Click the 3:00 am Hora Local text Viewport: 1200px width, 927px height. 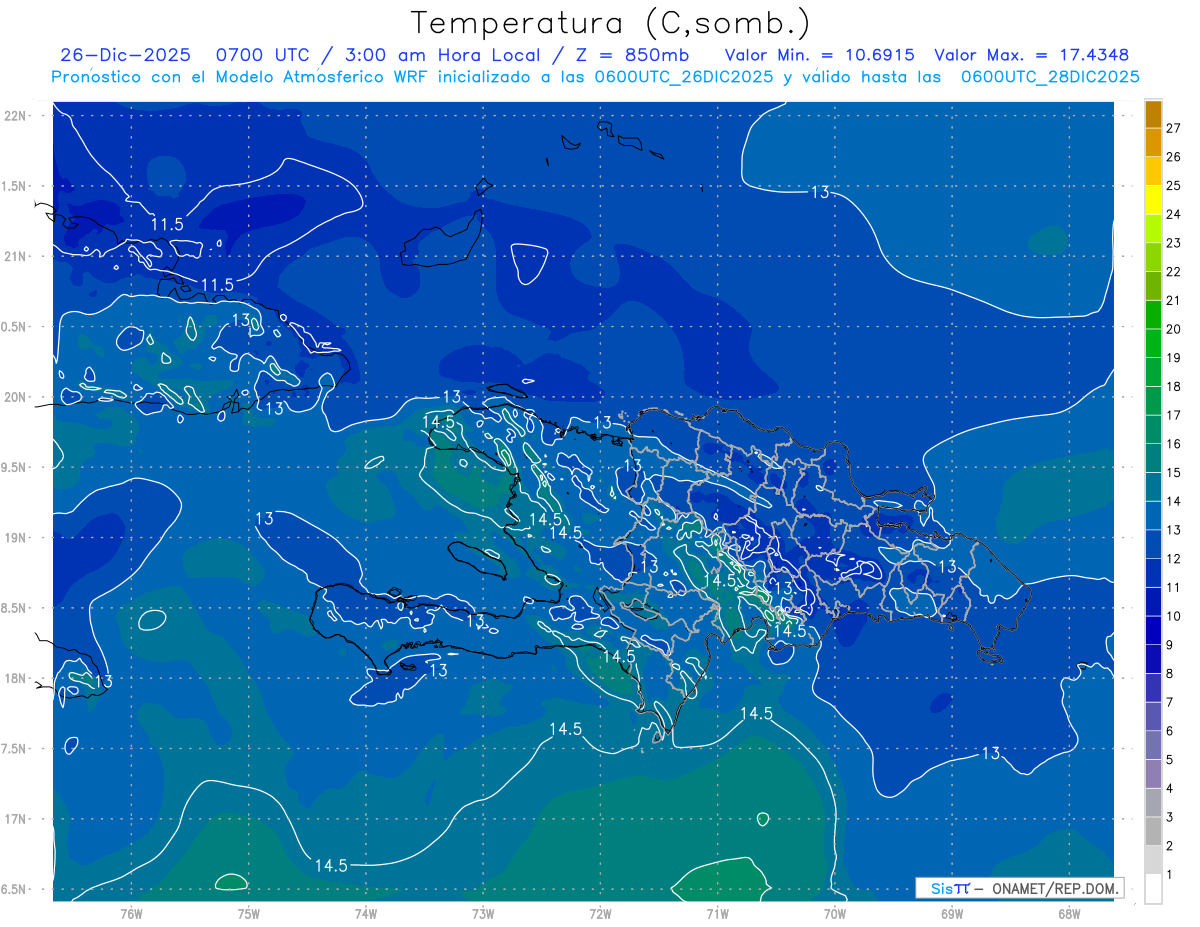click(439, 55)
